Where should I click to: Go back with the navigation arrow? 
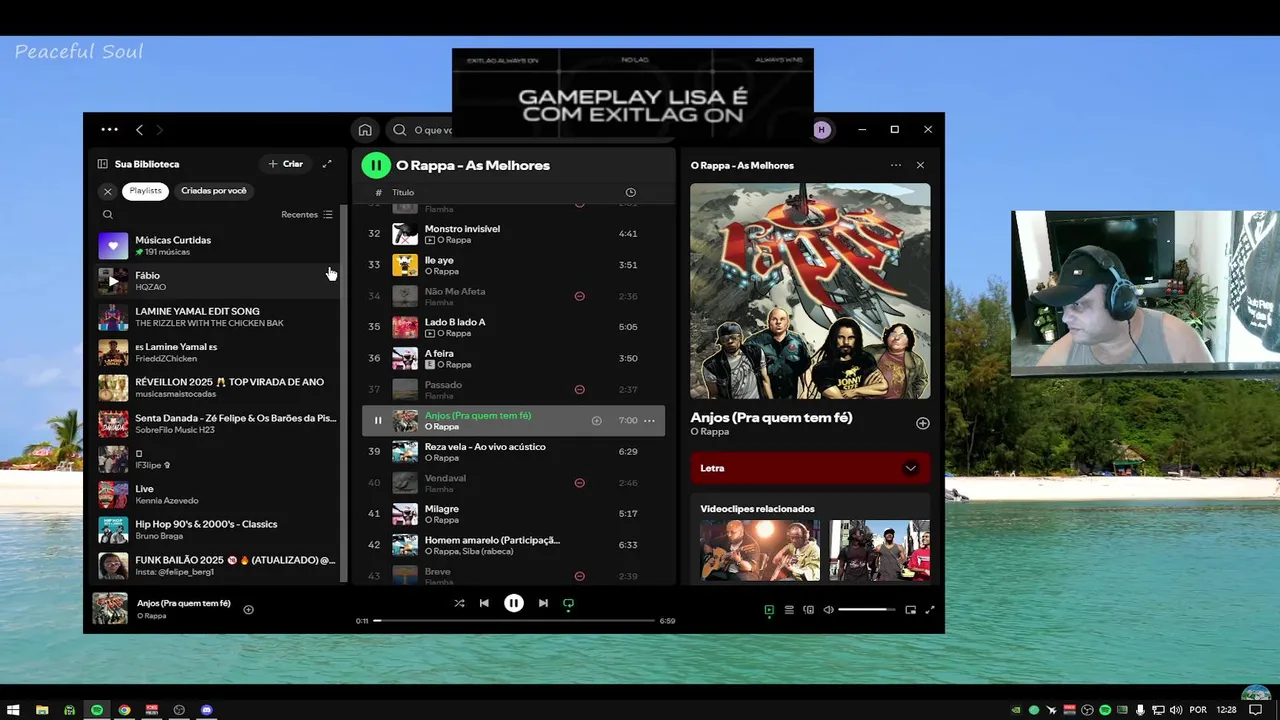(x=139, y=129)
